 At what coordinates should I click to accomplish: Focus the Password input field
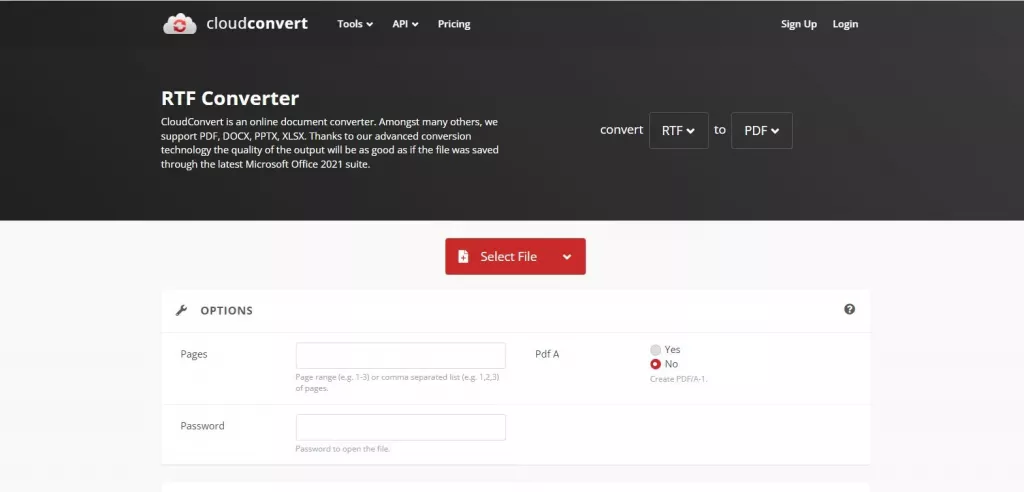pos(400,427)
